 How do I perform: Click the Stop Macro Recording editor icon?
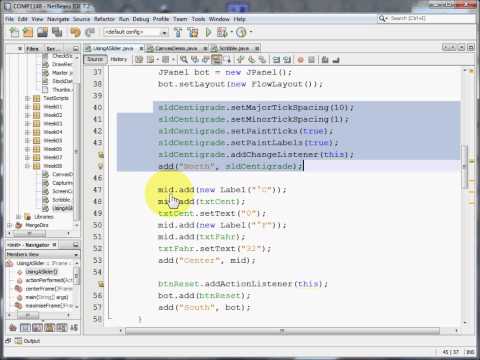[311, 60]
